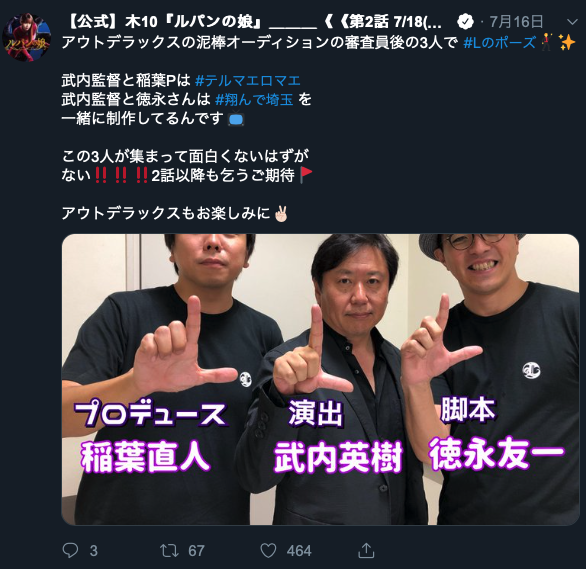Click the 武内英樹 caption in the photo
This screenshot has height=569, width=586.
pyautogui.click(x=338, y=457)
